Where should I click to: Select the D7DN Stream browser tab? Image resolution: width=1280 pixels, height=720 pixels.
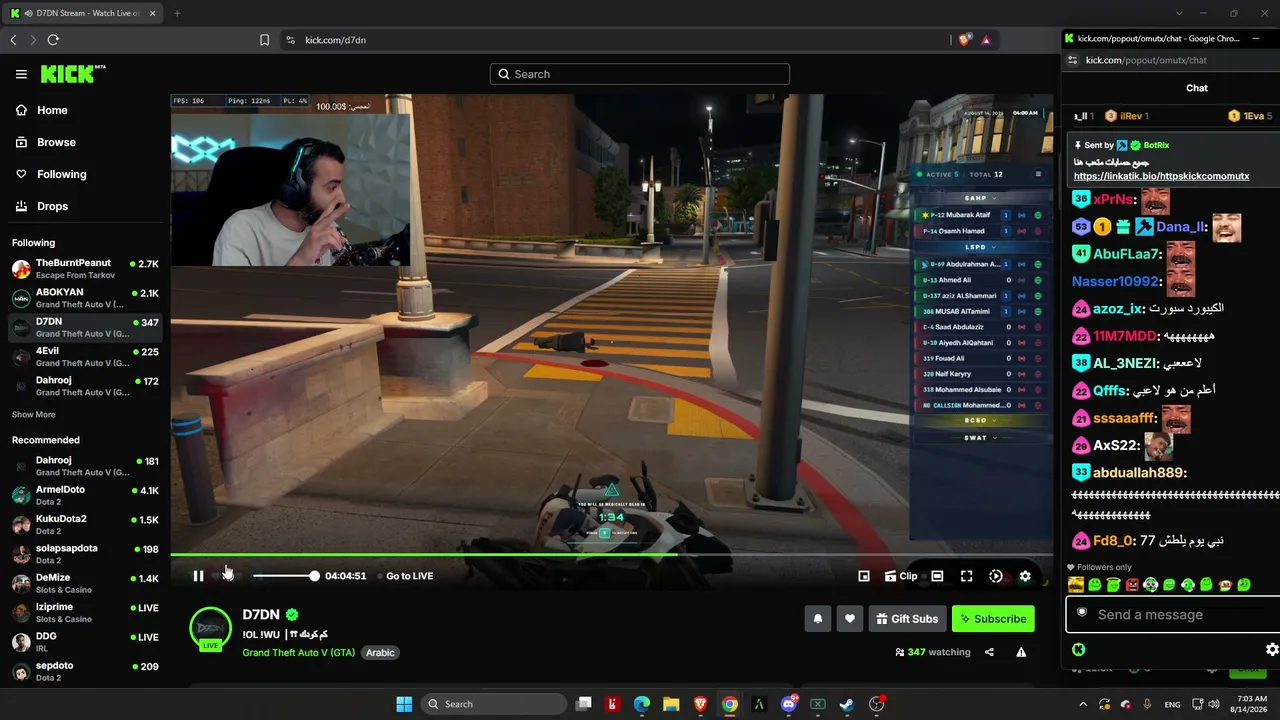pyautogui.click(x=83, y=13)
